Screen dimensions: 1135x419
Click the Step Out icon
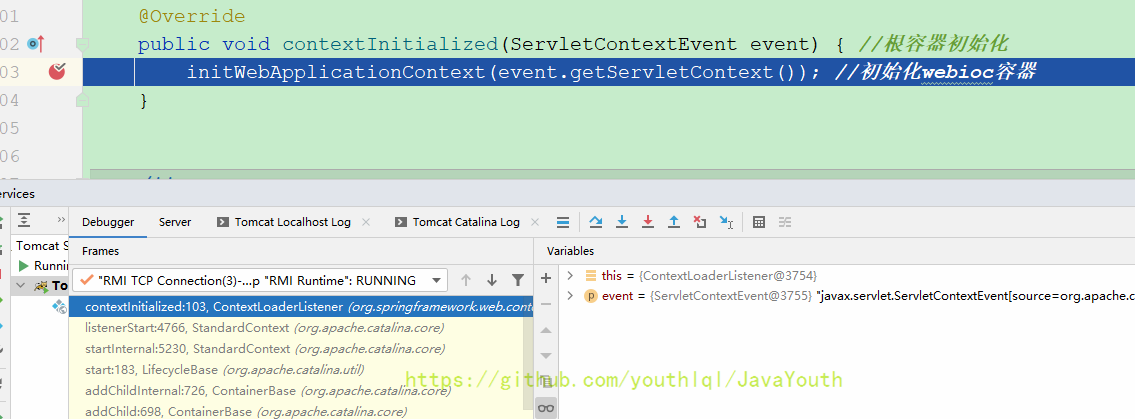[x=674, y=222]
